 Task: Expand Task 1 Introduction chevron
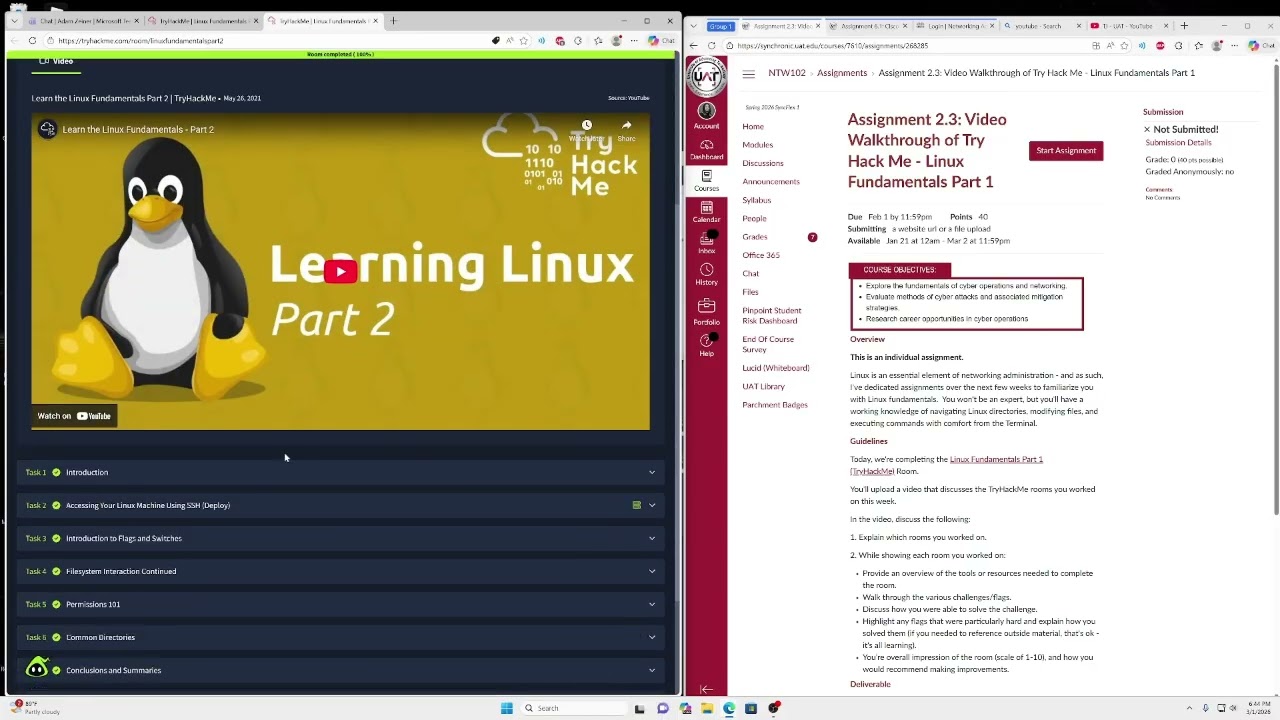652,472
